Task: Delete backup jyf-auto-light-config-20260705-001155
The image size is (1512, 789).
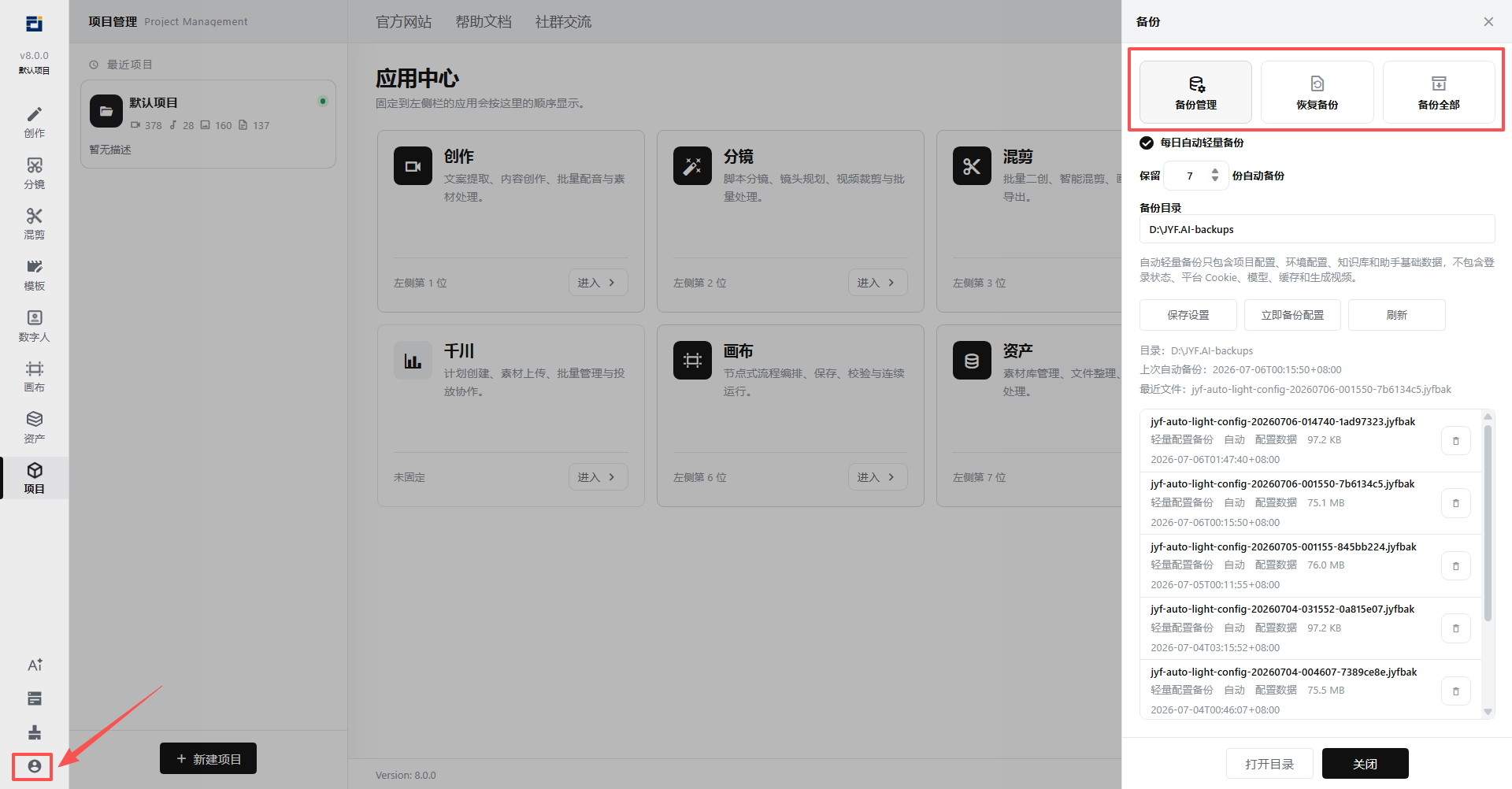Action: point(1455,566)
